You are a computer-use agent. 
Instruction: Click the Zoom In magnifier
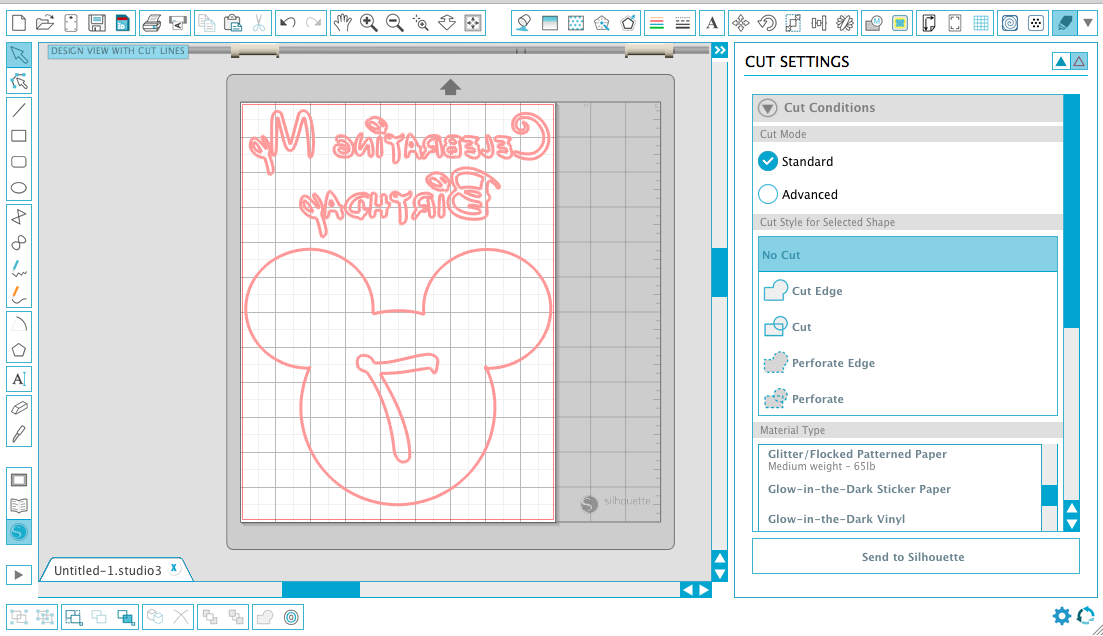tap(369, 23)
